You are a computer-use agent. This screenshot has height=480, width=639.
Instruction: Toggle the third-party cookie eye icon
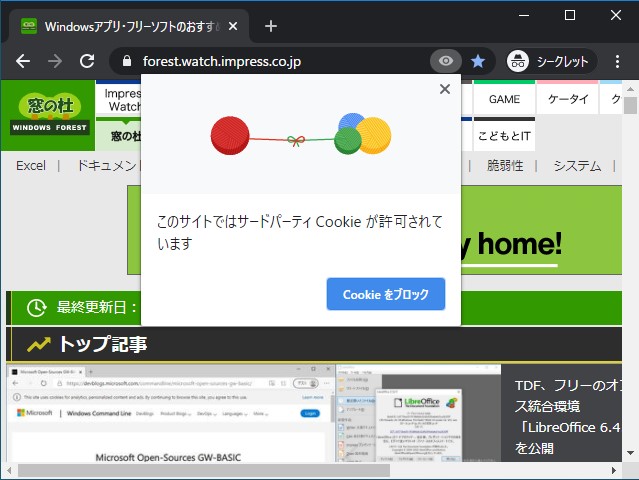coord(446,61)
